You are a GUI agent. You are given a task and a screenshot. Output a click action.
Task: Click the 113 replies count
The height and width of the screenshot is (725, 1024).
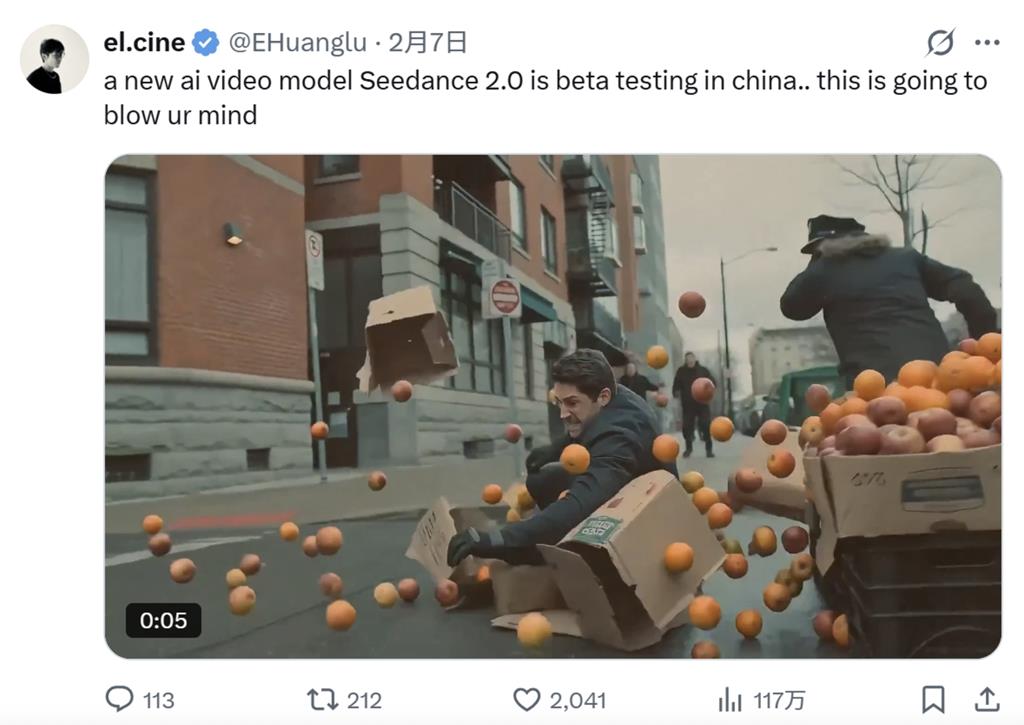[159, 700]
